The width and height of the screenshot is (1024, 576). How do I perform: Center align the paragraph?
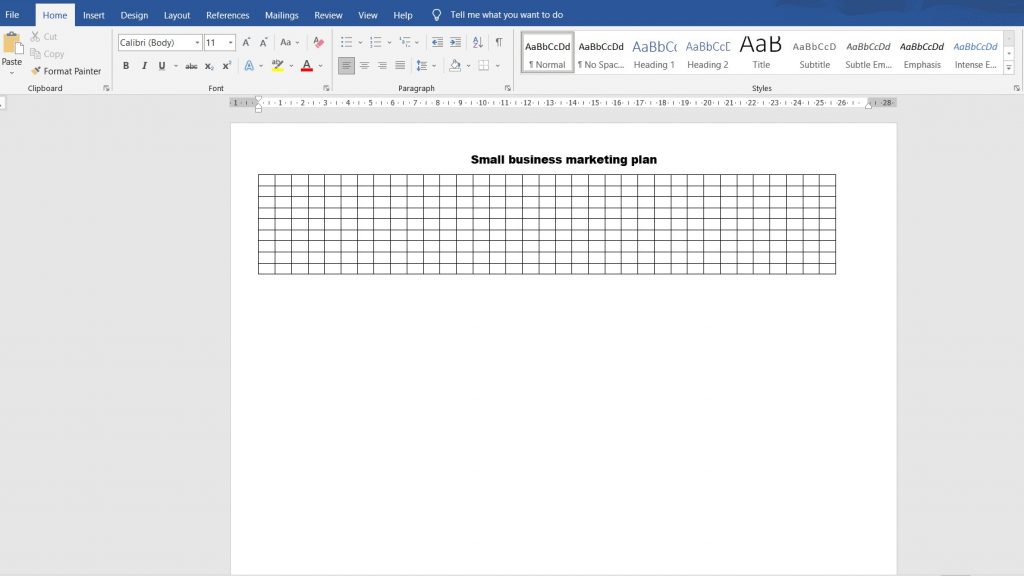coord(364,65)
